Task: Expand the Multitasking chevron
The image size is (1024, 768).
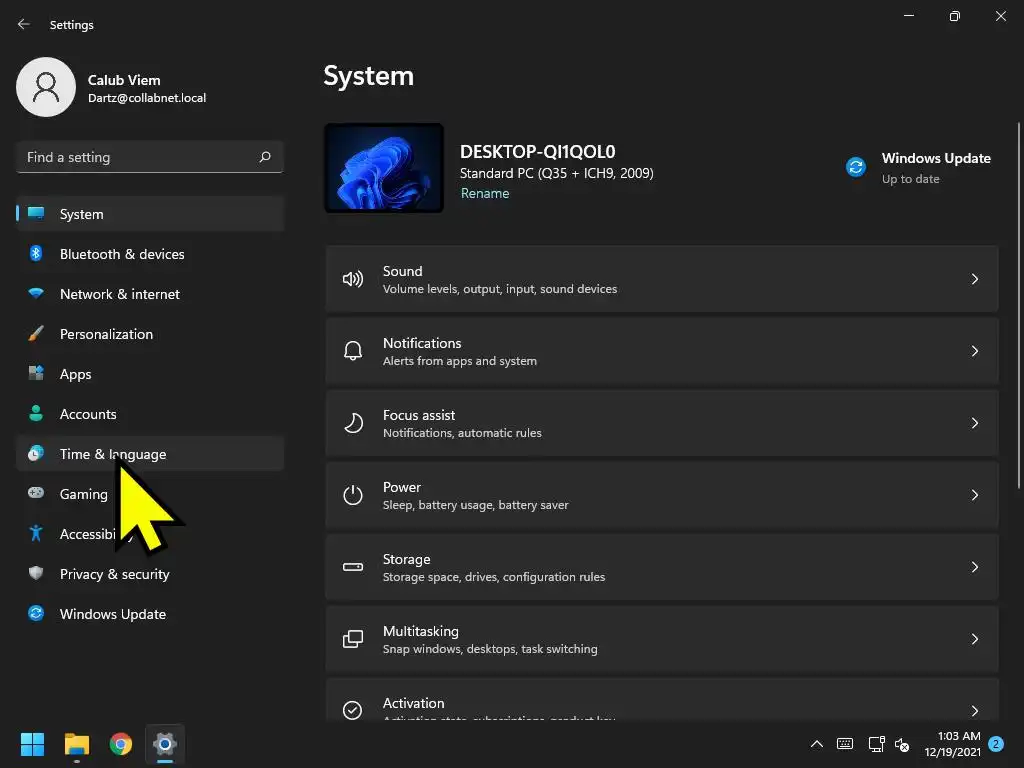Action: pyautogui.click(x=974, y=639)
